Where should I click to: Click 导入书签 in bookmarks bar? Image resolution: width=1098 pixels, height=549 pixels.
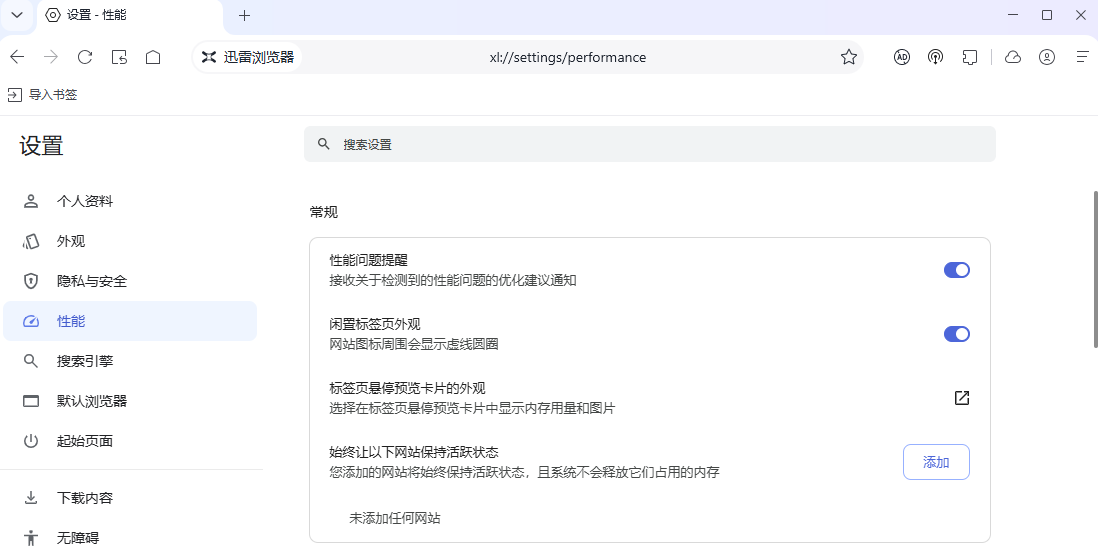click(x=42, y=95)
